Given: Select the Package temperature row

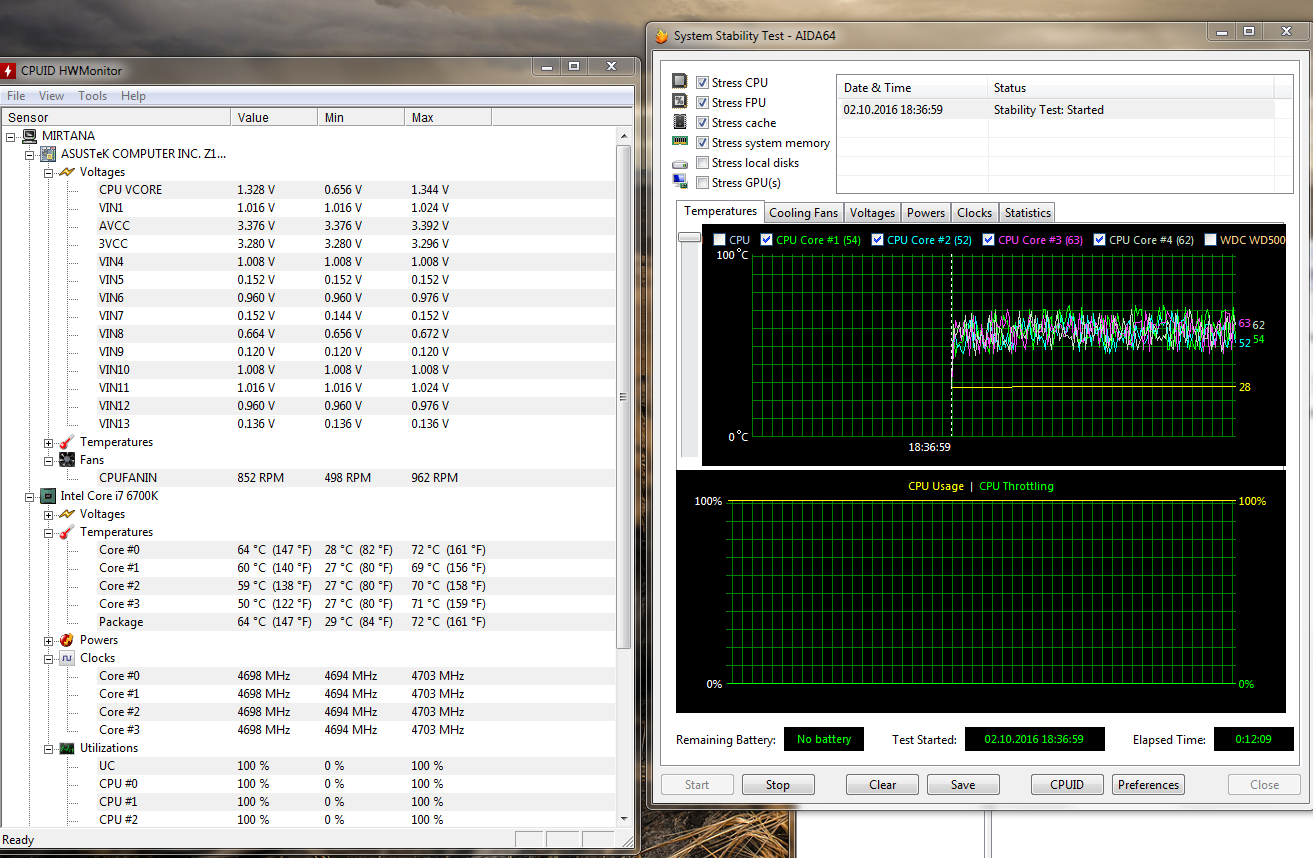Looking at the screenshot, I should tap(308, 622).
